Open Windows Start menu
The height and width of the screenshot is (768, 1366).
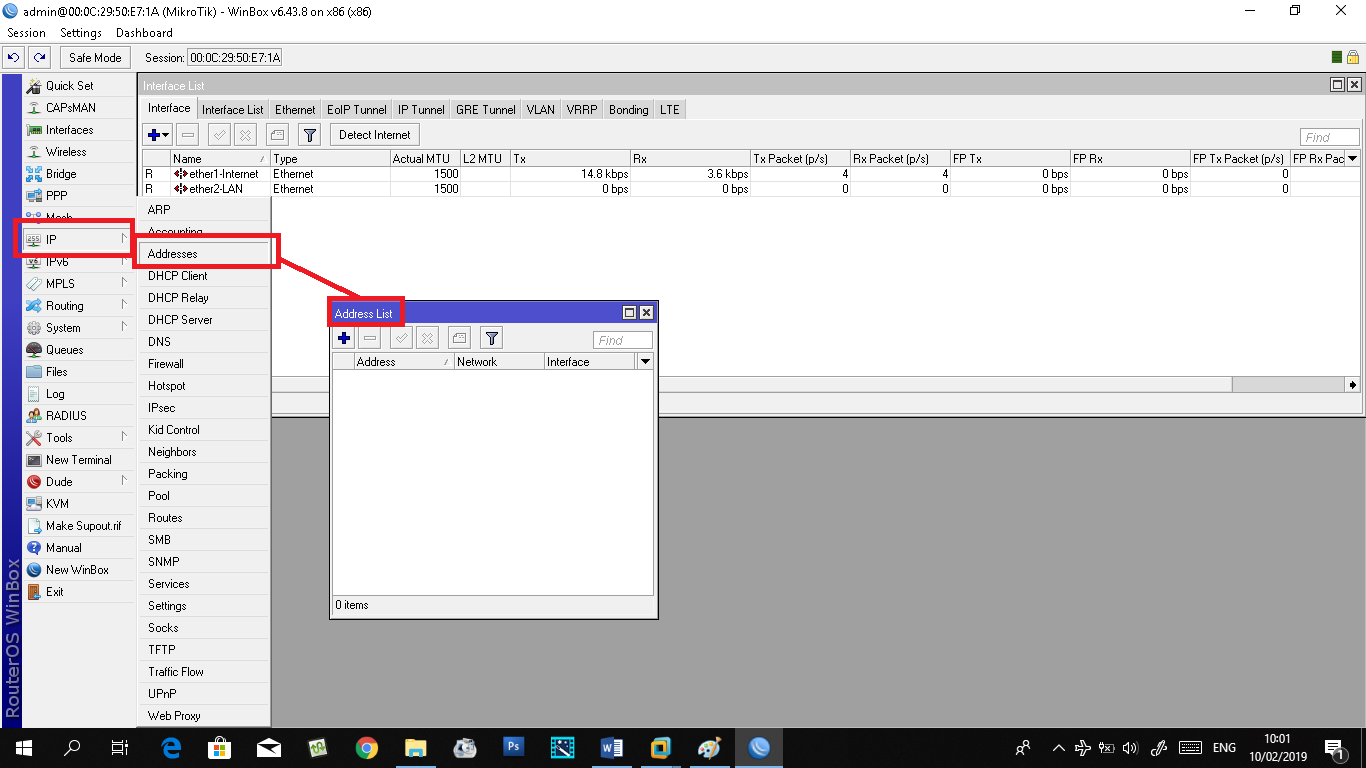(x=24, y=748)
